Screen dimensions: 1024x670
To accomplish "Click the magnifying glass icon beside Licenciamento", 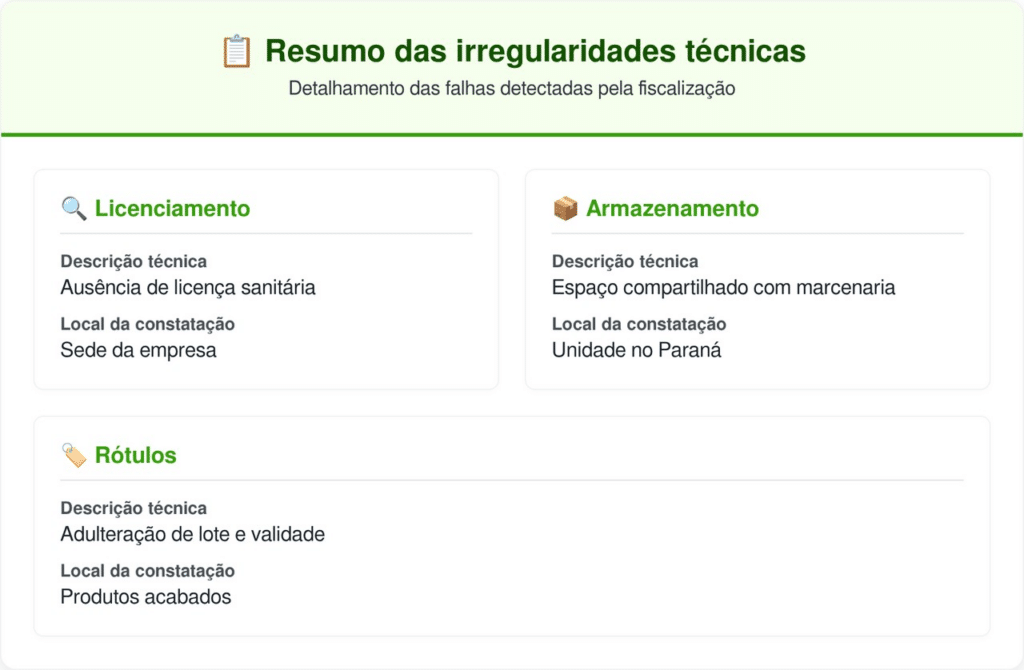I will tap(74, 209).
